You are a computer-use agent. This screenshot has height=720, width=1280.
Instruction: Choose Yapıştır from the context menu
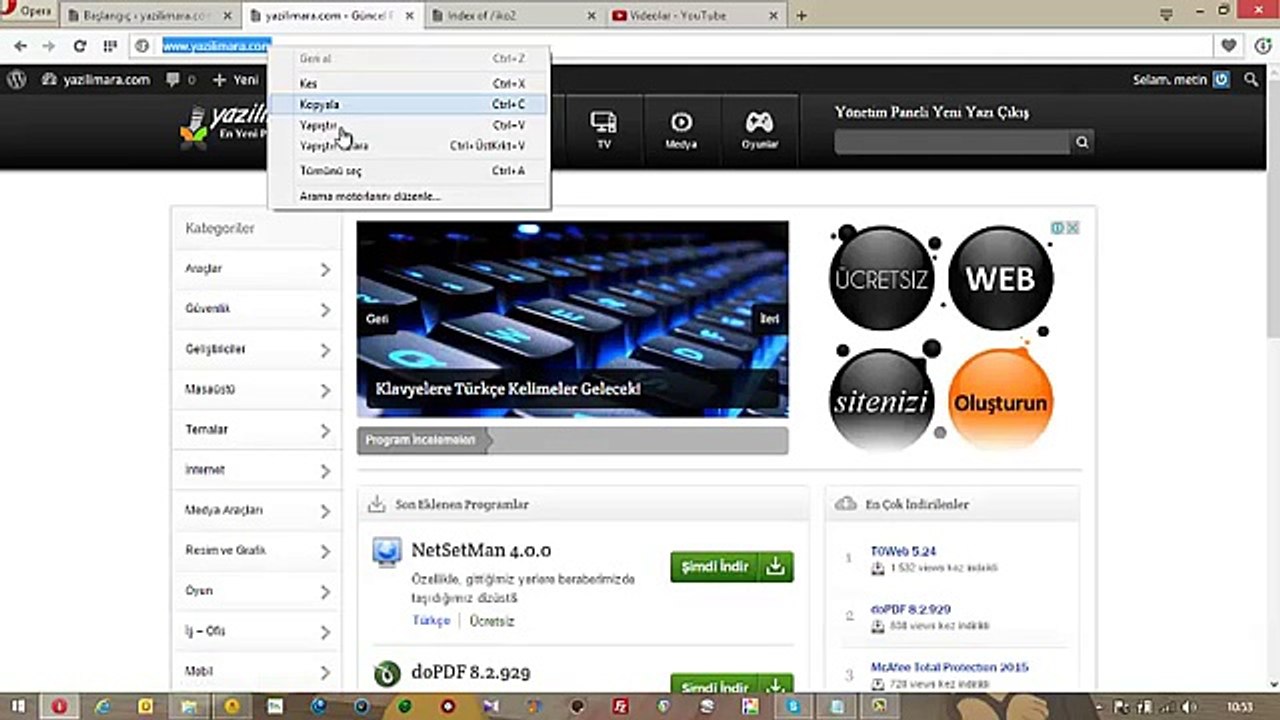pos(409,125)
